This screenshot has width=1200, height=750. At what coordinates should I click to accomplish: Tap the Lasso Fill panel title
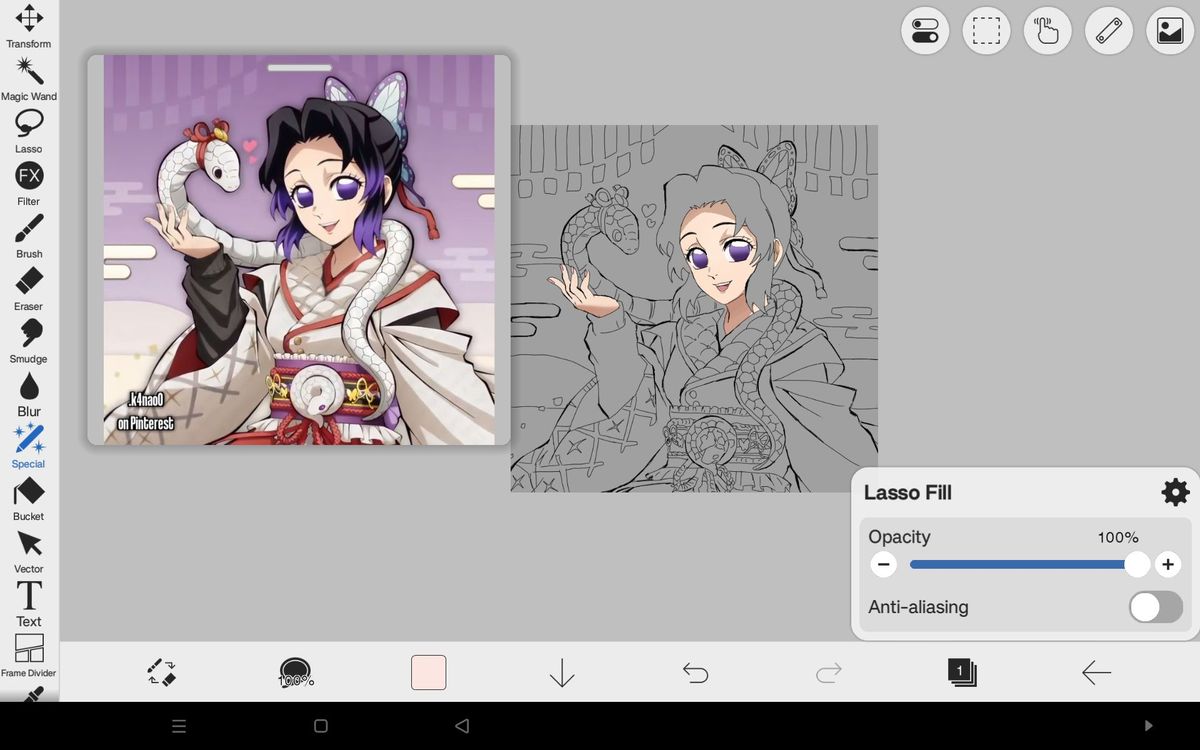pos(908,493)
